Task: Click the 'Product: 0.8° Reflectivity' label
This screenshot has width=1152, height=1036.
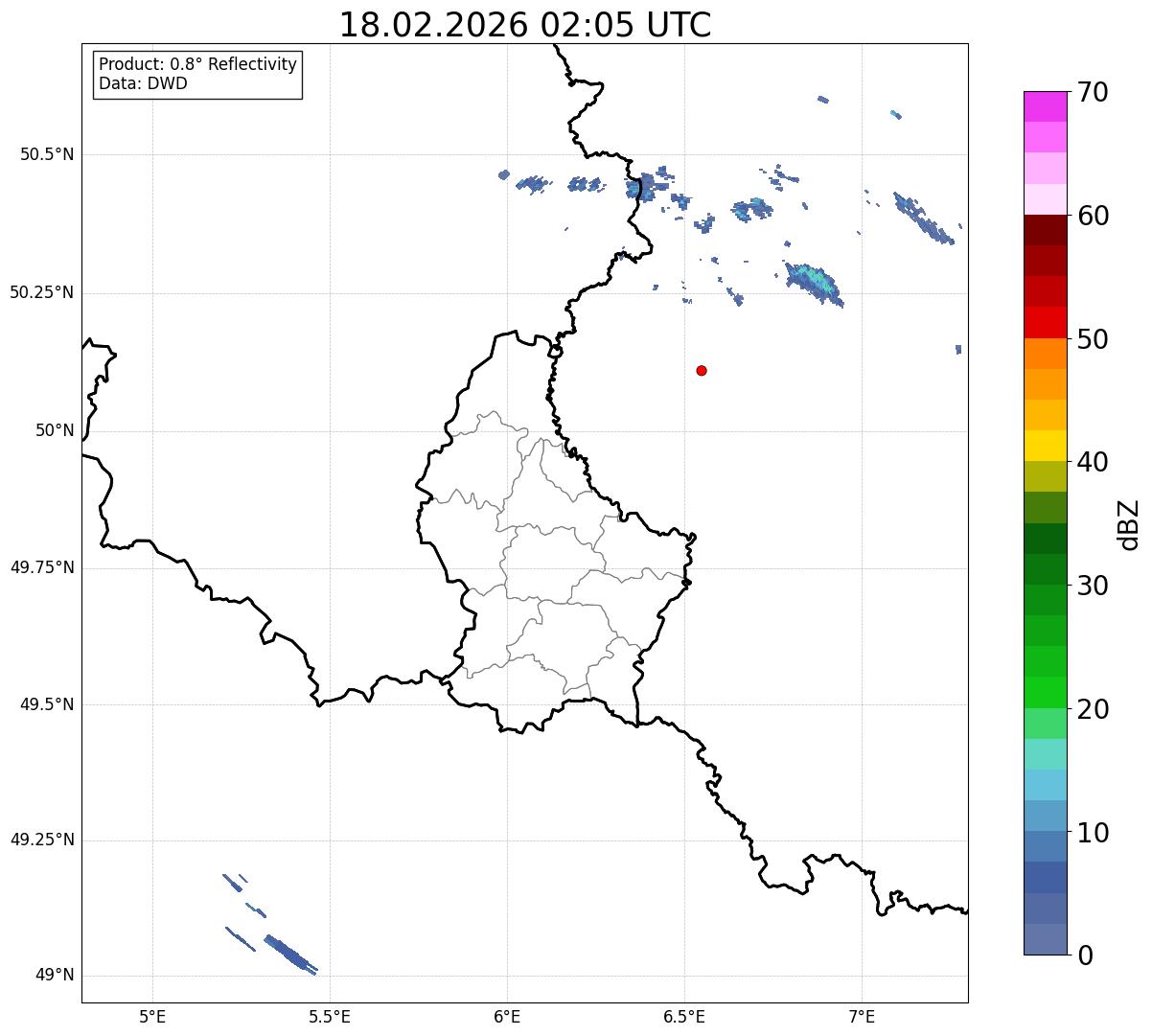Action: pos(198,64)
